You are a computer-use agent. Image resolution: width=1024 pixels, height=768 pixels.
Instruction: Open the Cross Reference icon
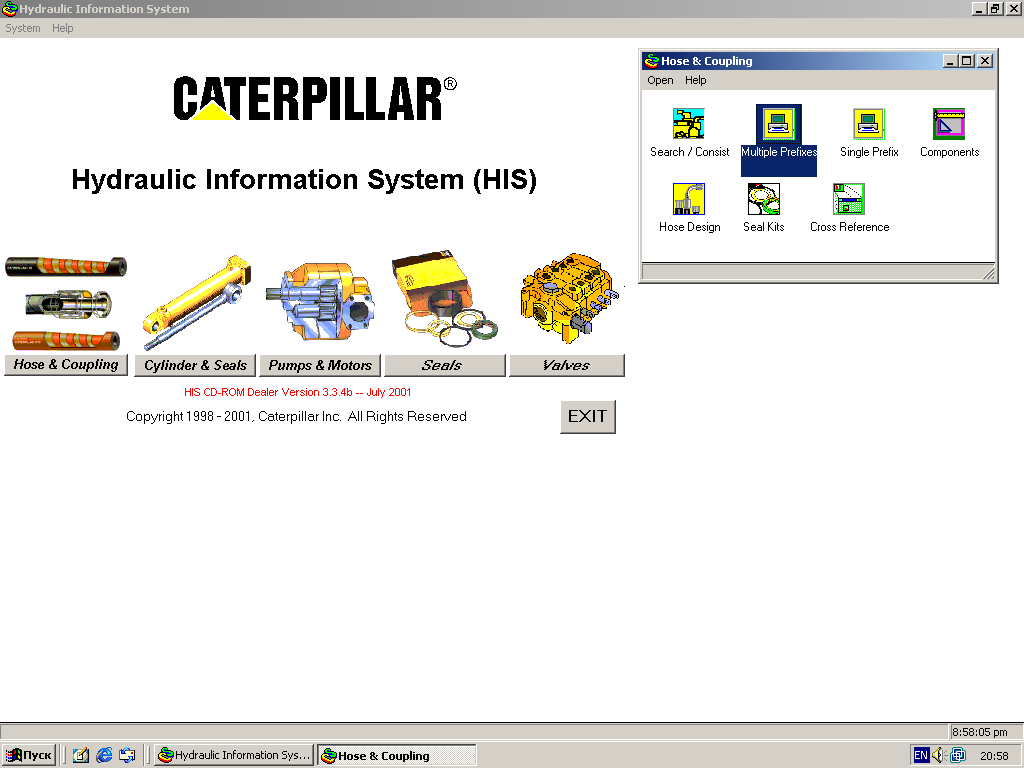[849, 200]
